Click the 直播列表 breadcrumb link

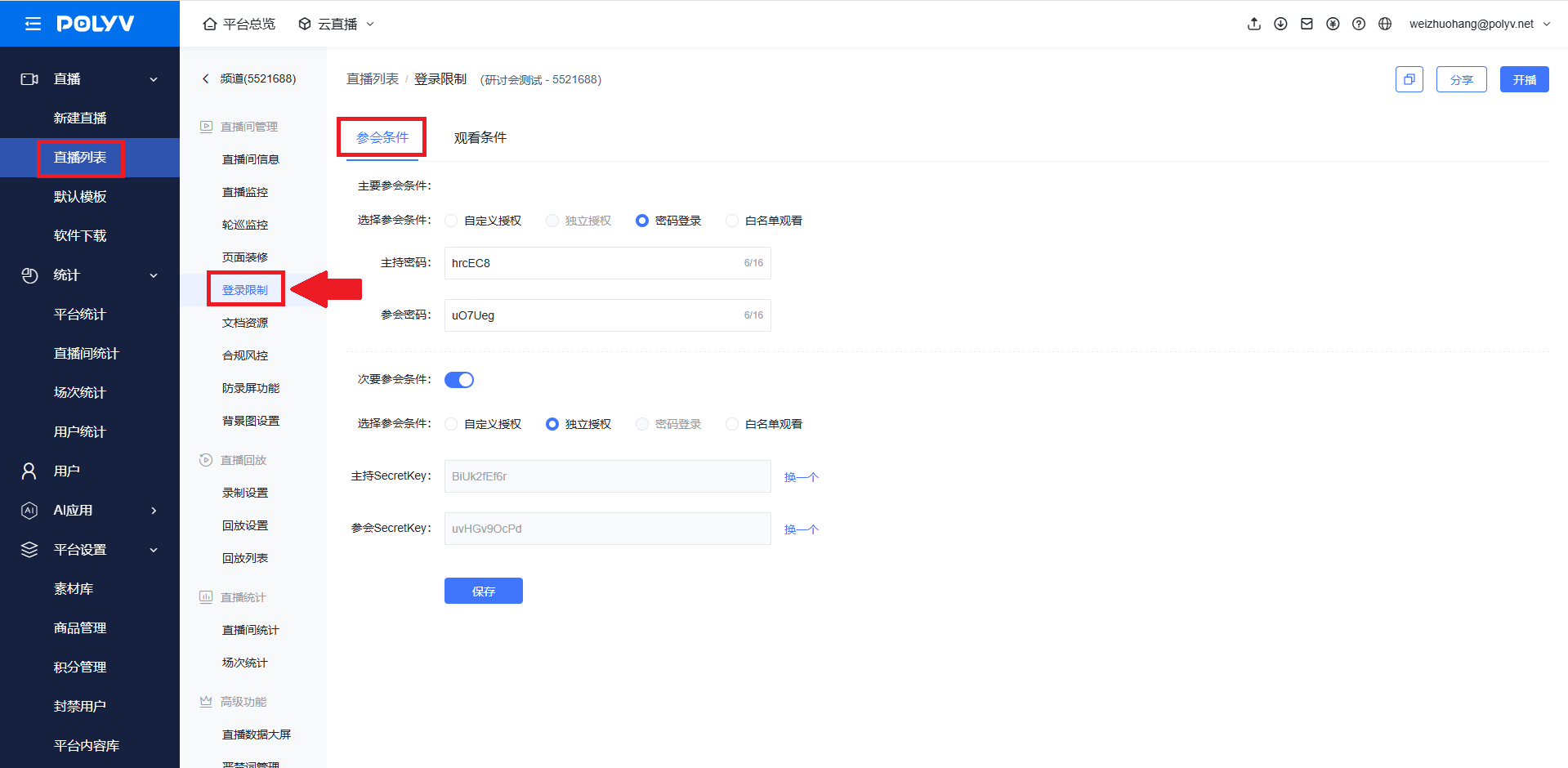click(373, 79)
